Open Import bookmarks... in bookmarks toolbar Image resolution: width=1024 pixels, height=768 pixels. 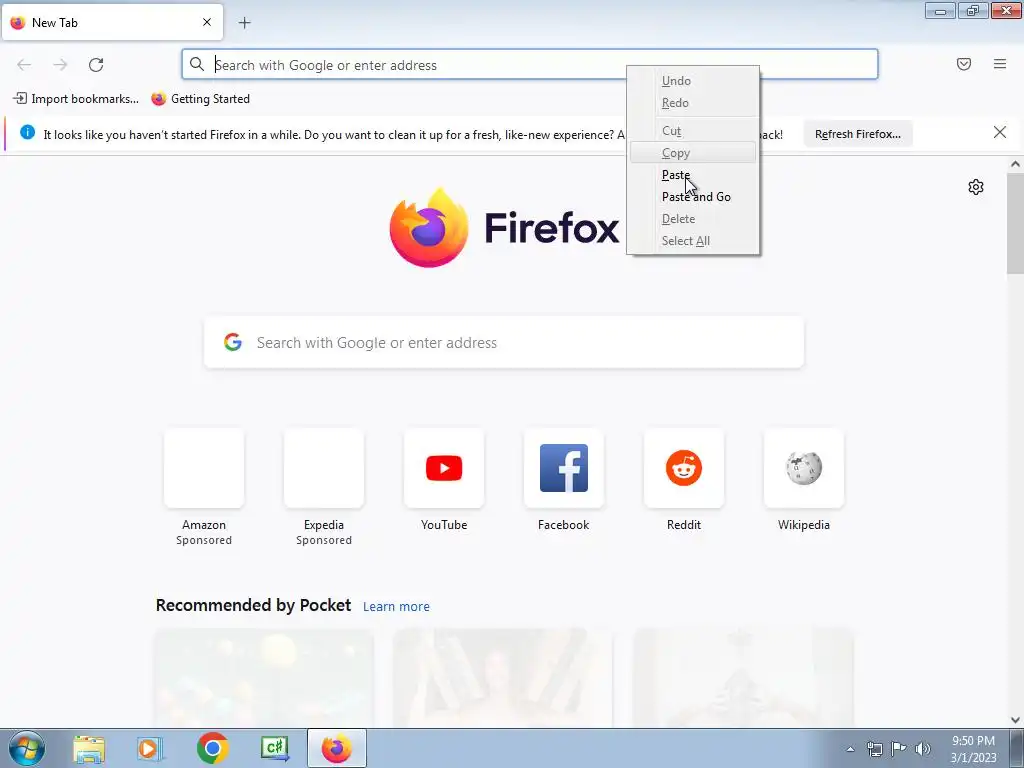pos(76,99)
